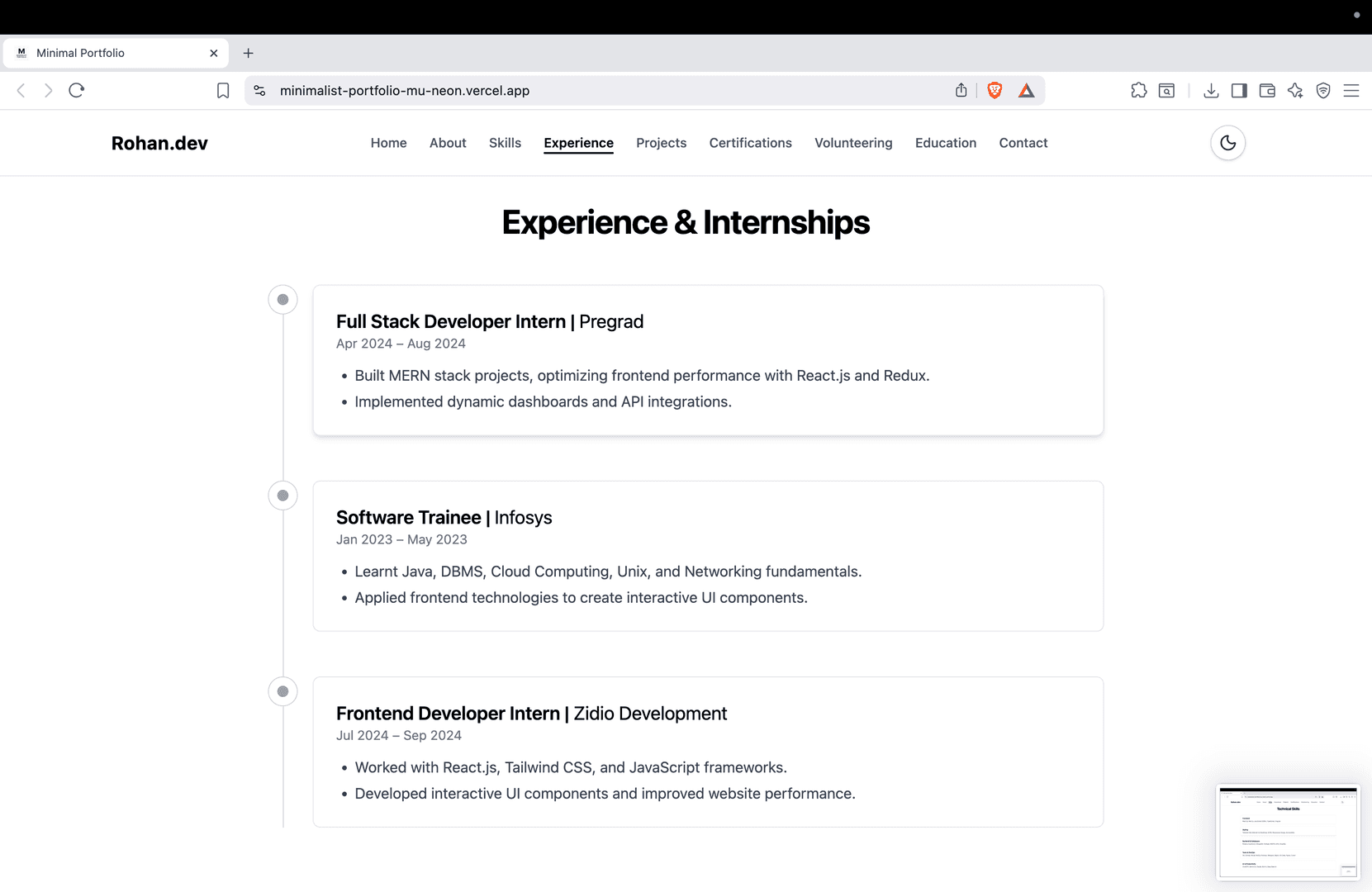The image size is (1372, 892).
Task: Open the Brave Wallet icon
Action: tap(1267, 91)
